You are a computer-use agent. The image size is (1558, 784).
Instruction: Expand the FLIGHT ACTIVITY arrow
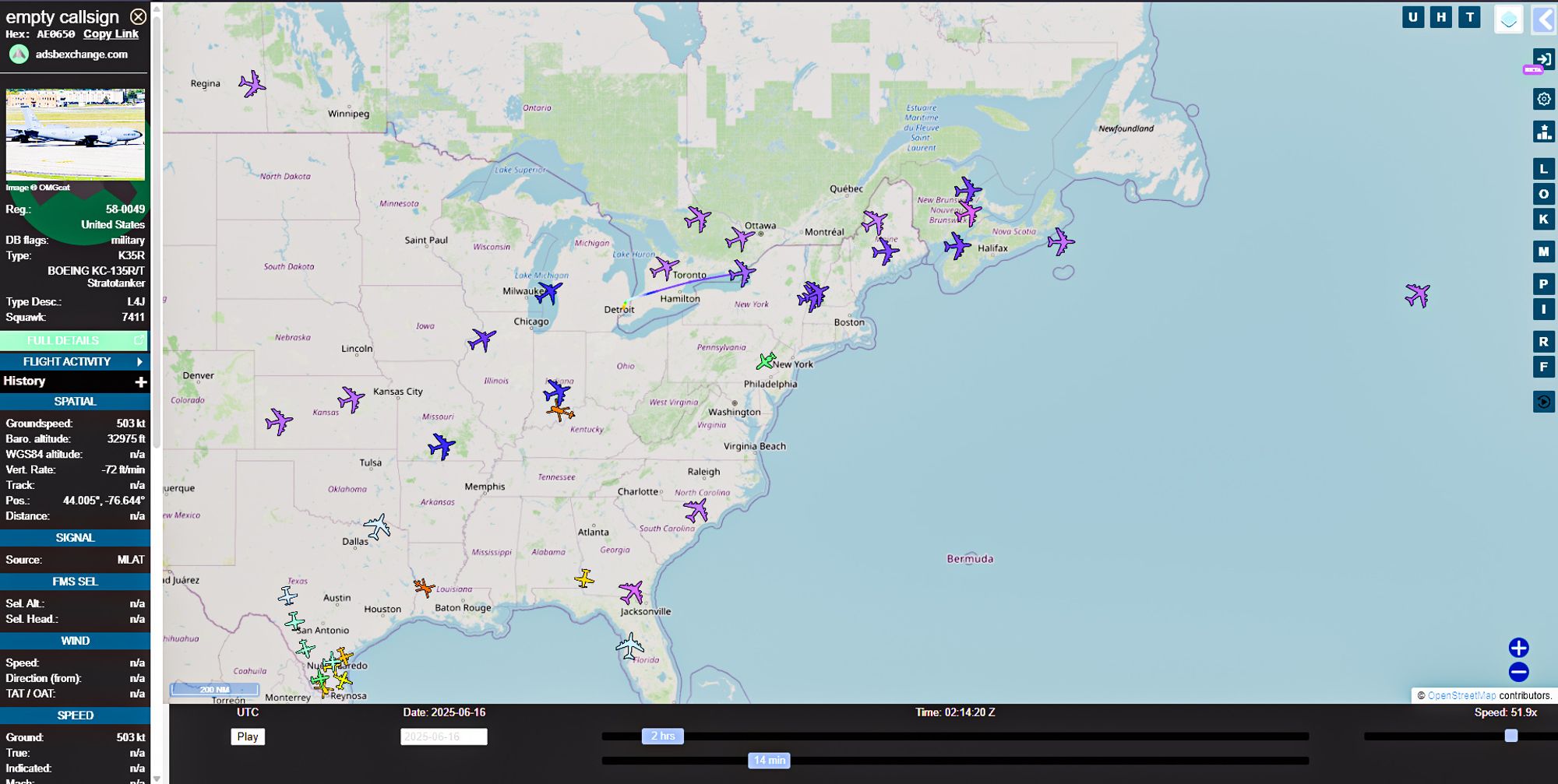coord(140,361)
